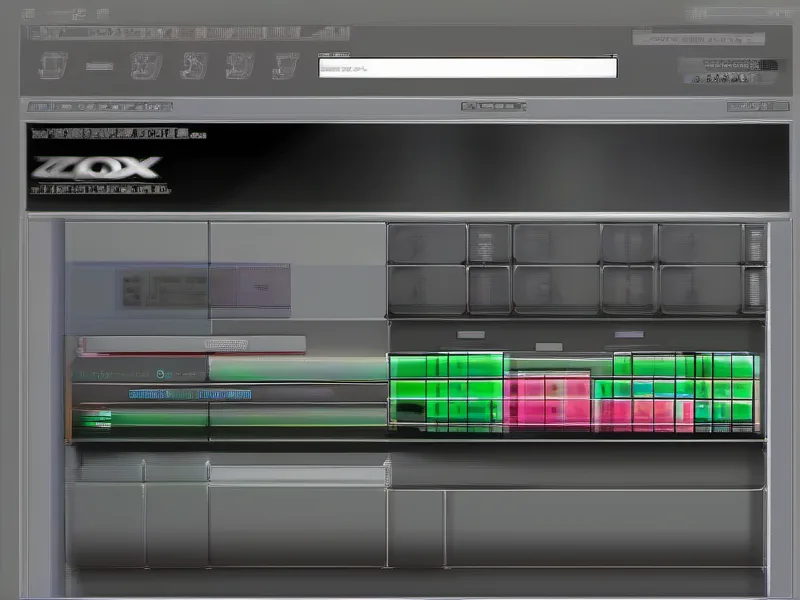
Task: Click the narrow striped cell at the grid's top-right corner
Action: (754, 243)
